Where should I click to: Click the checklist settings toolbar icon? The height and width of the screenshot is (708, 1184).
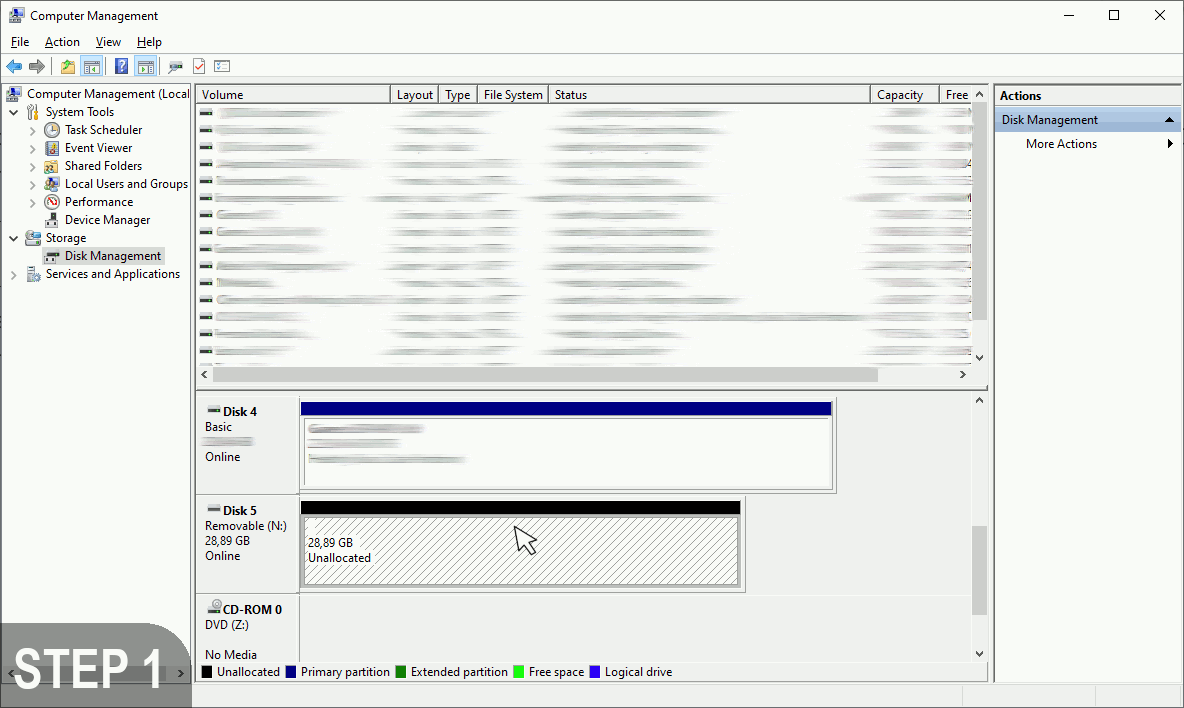(x=222, y=66)
